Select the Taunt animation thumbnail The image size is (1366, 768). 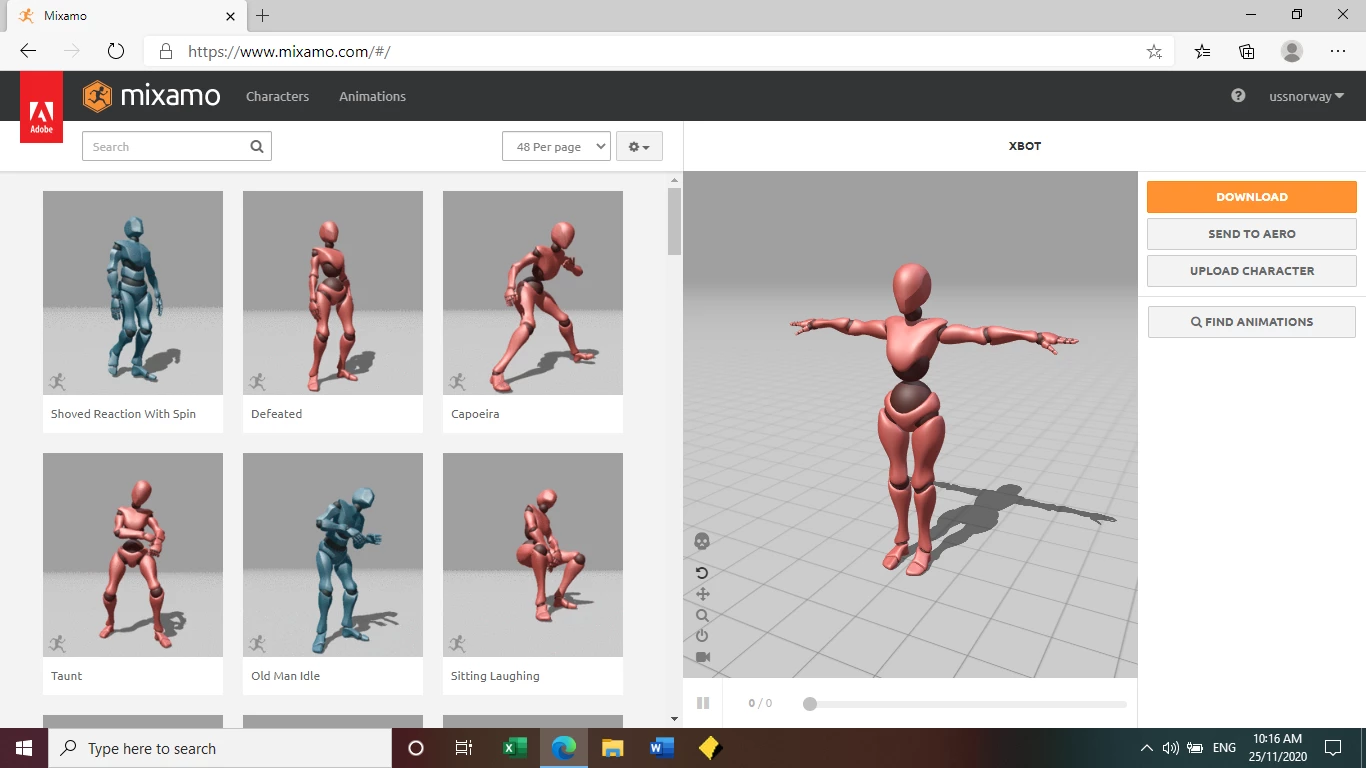(x=133, y=555)
